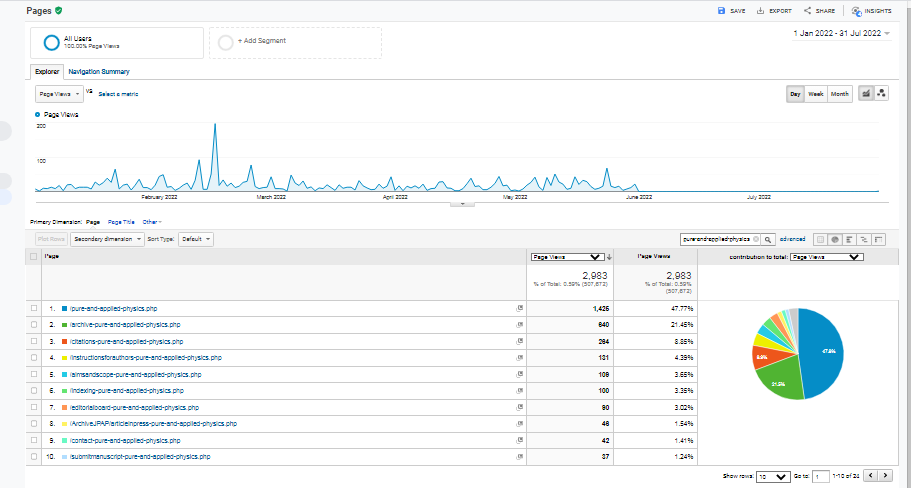Expand the Secondary dimension dropdown

point(107,240)
